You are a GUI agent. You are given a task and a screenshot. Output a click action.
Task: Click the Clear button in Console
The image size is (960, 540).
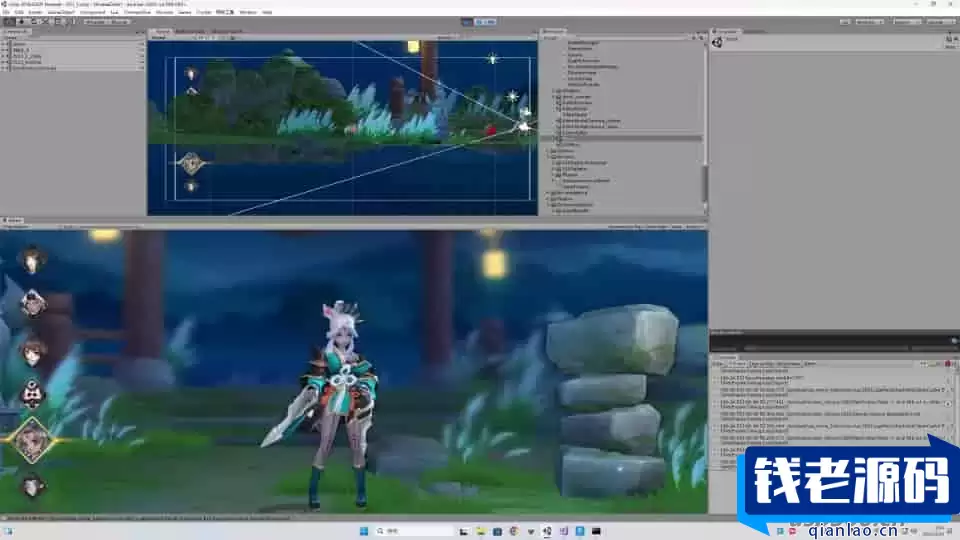(x=718, y=364)
